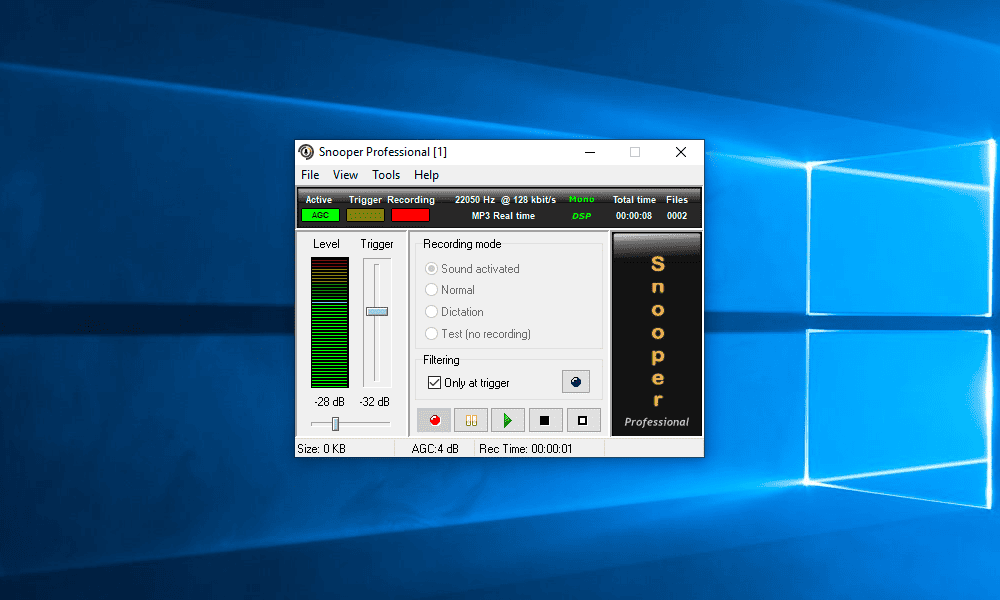1000x600 pixels.
Task: Click the Snooper Professional logo panel
Action: (657, 334)
